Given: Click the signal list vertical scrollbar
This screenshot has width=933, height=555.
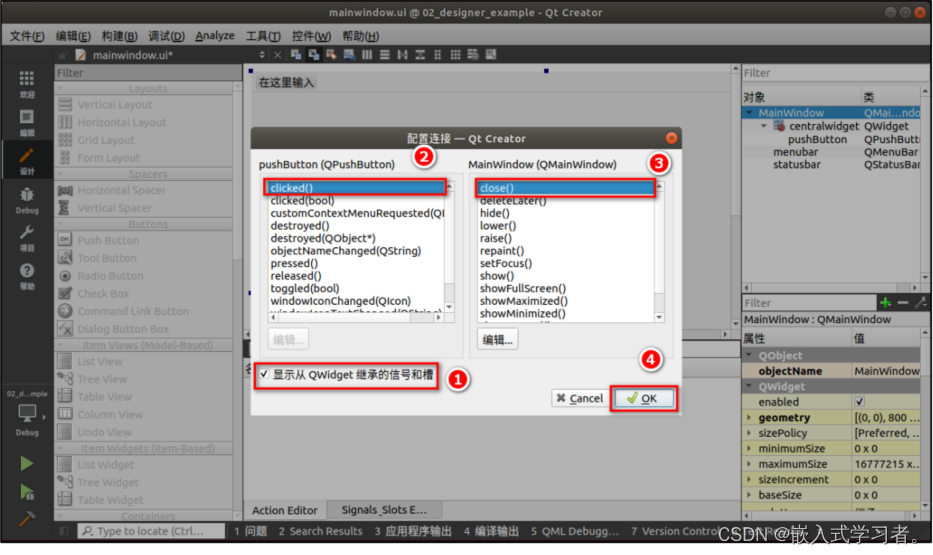Looking at the screenshot, I should (x=449, y=247).
